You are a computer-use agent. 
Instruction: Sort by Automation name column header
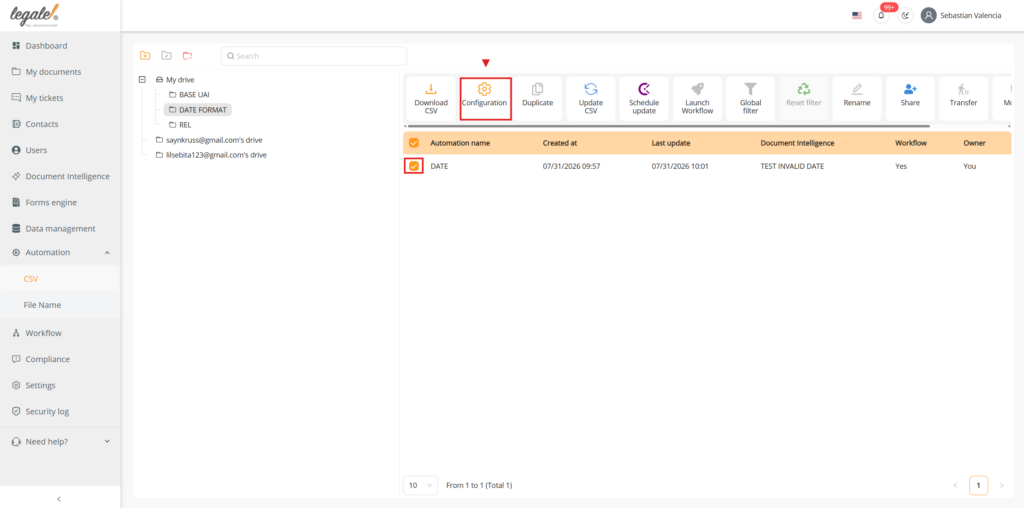460,143
